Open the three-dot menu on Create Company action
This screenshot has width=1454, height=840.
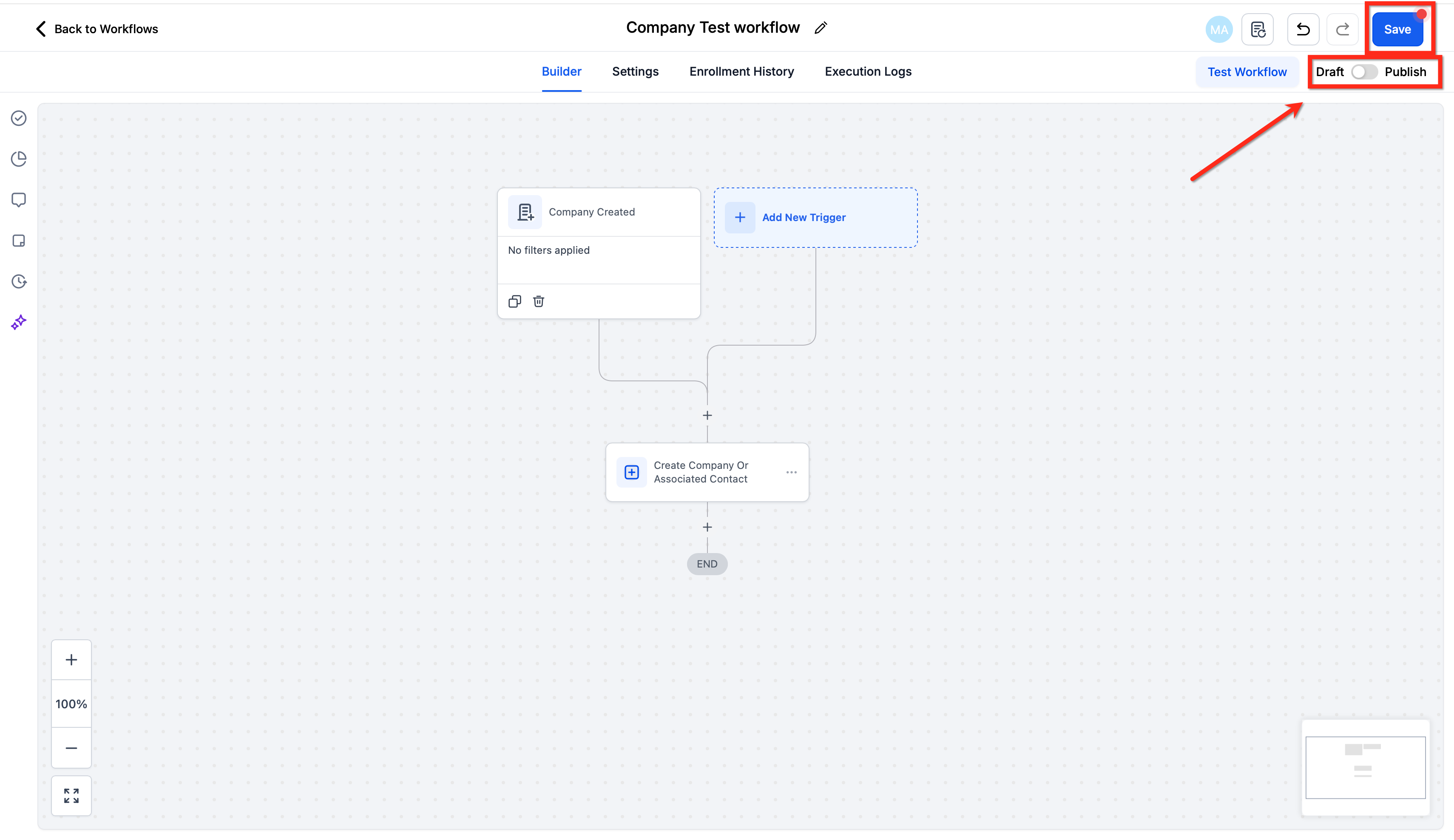tap(791, 472)
